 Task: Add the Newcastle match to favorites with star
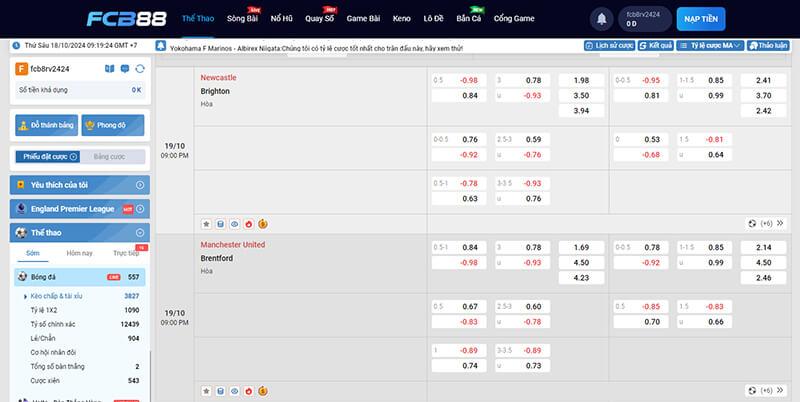click(x=207, y=224)
